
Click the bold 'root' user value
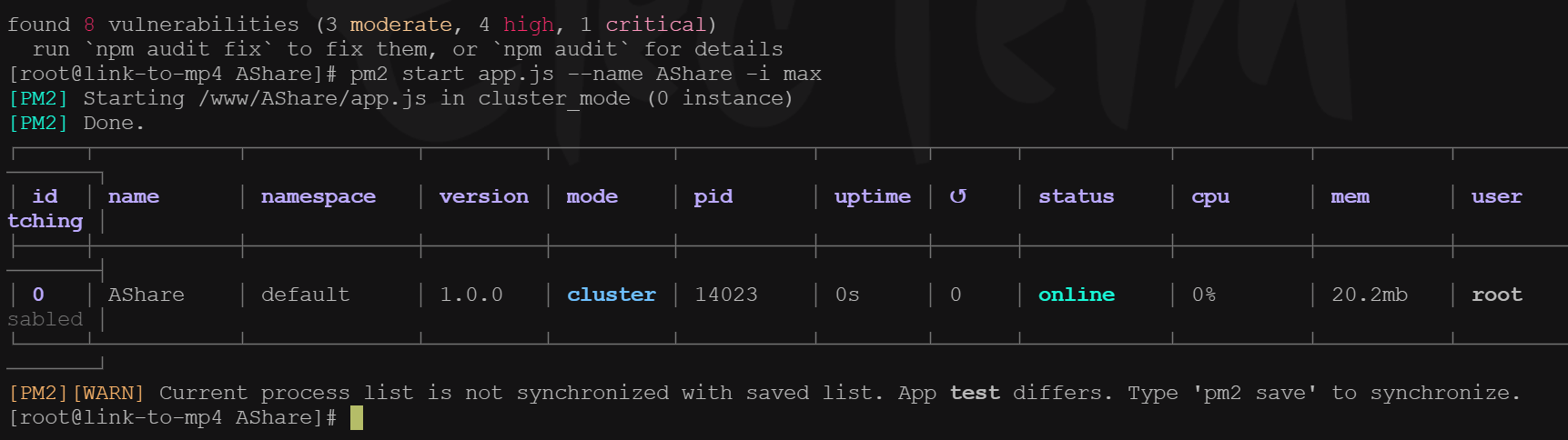pos(1496,295)
